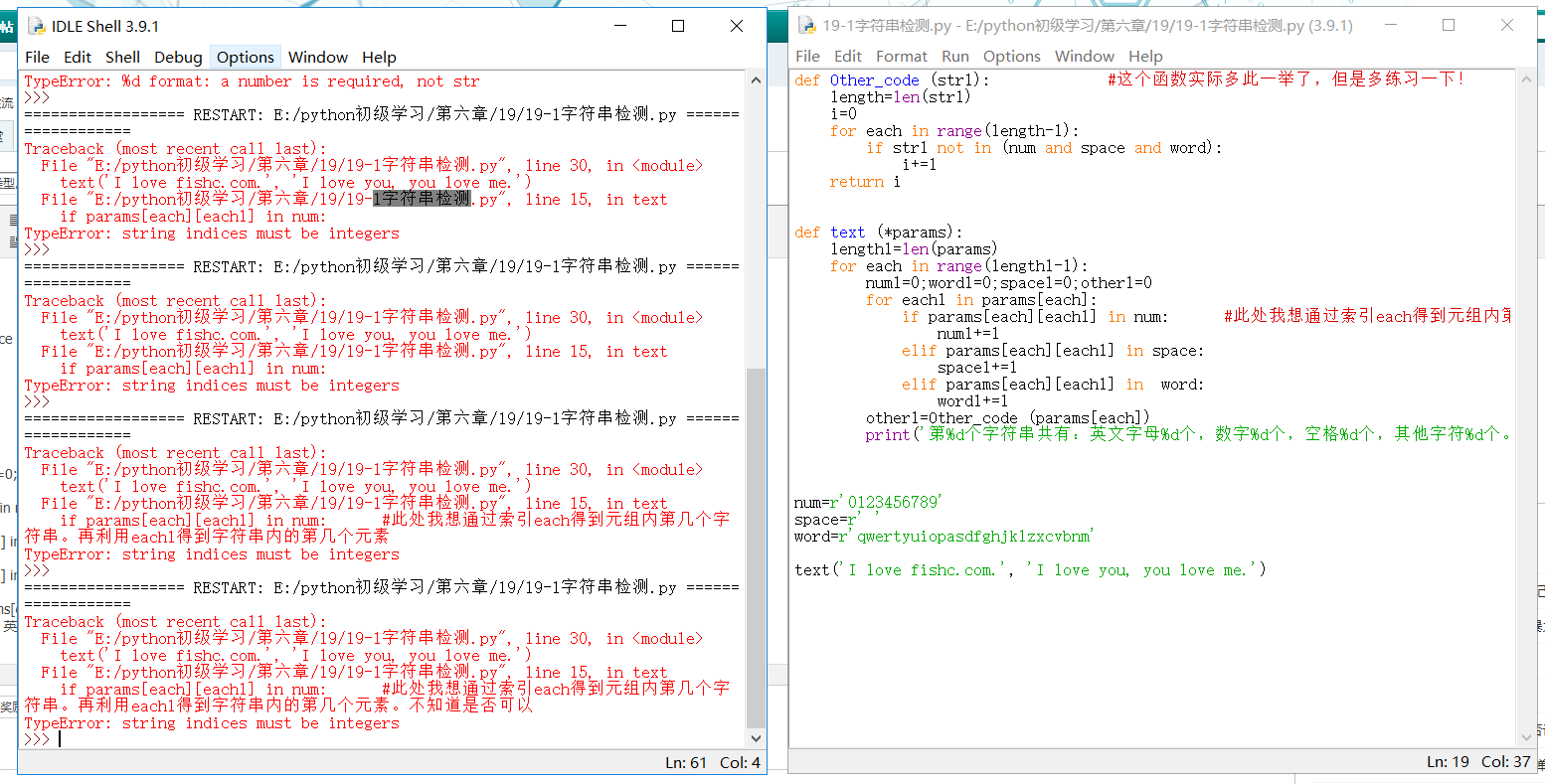Click the shell vertical scrollbar thumb
This screenshot has height=784, width=1545.
[x=756, y=547]
